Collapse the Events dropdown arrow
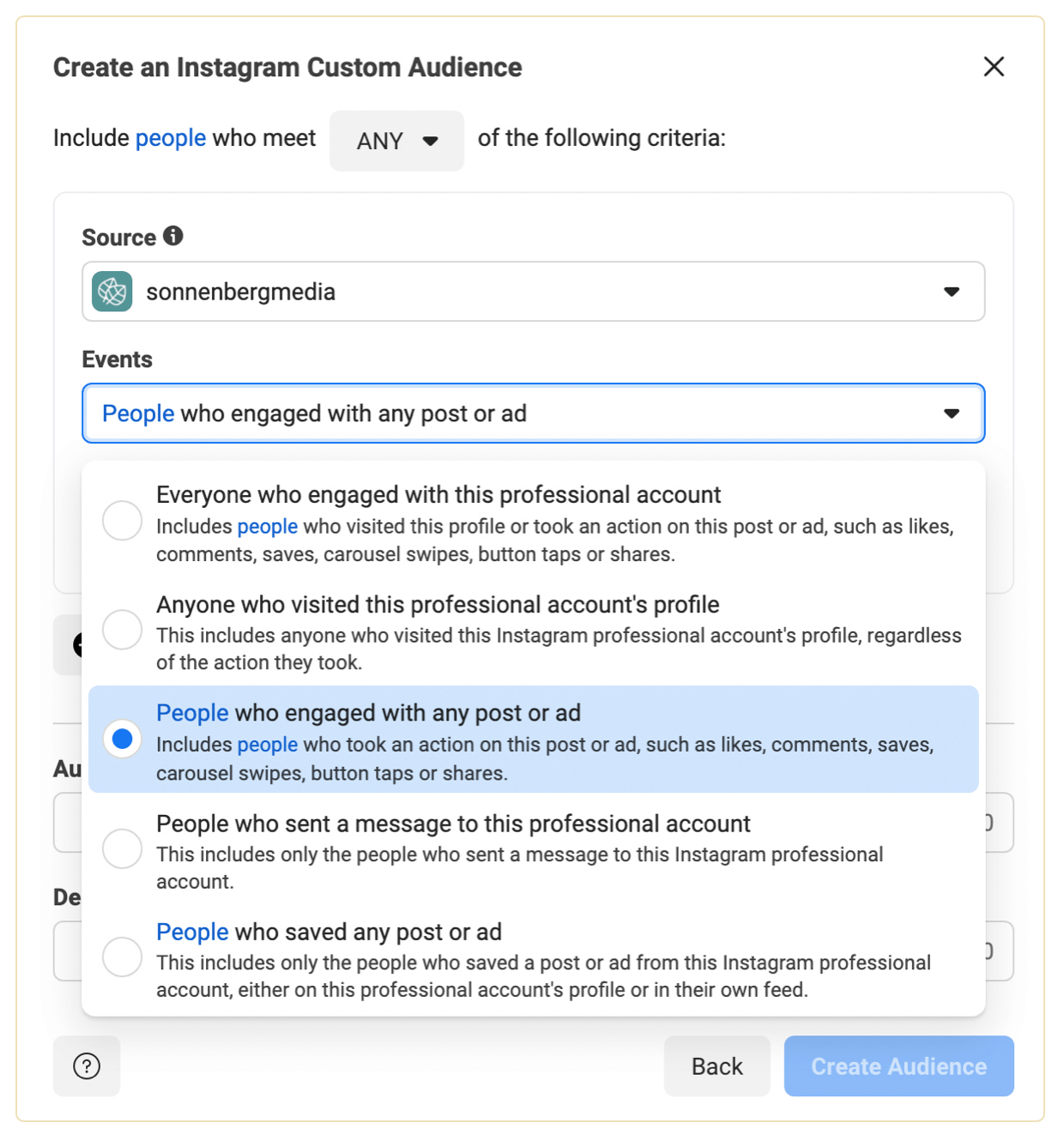This screenshot has height=1141, width=1064. coord(952,414)
